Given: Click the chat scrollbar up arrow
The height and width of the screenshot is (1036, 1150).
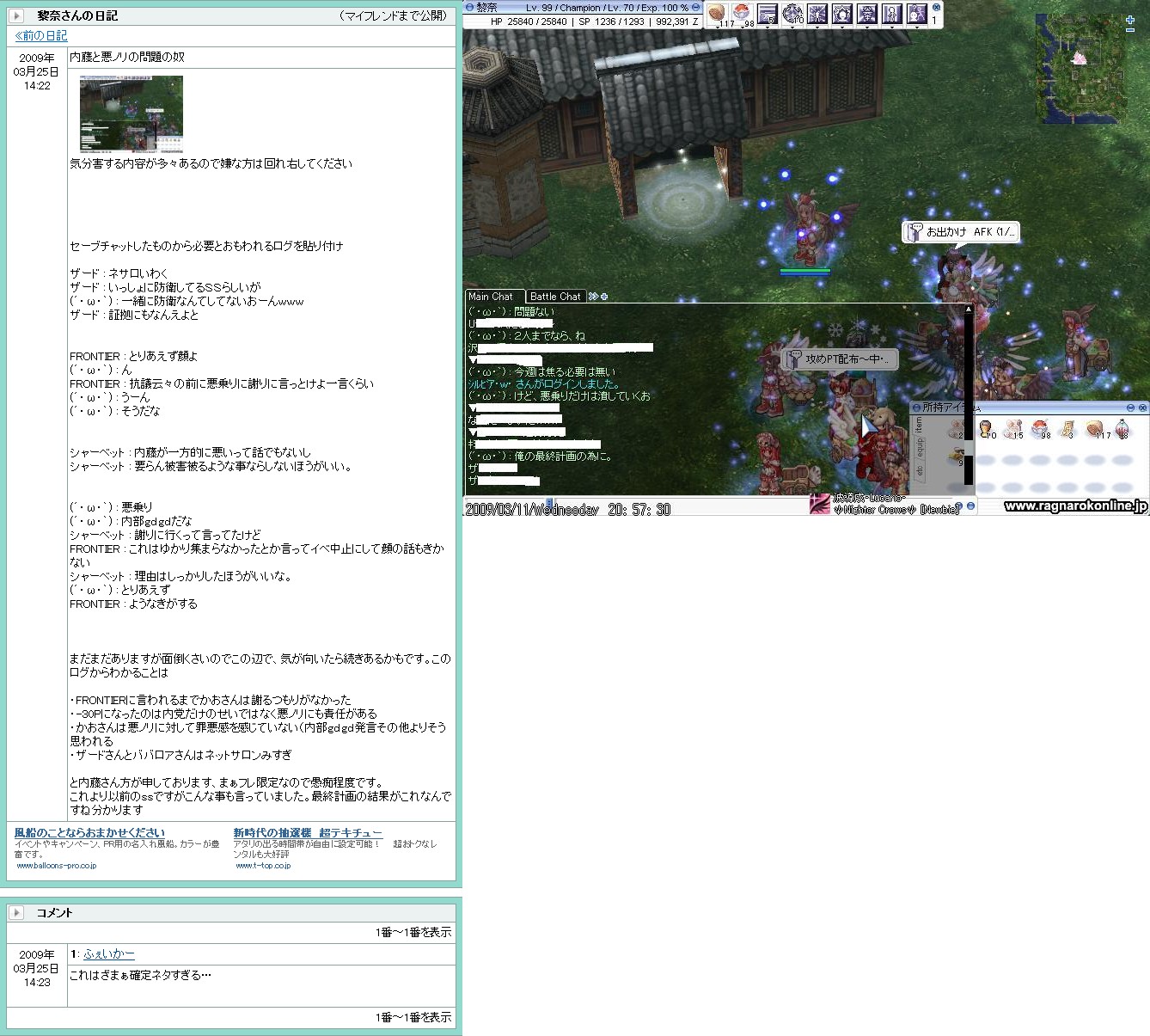Looking at the screenshot, I should (969, 308).
